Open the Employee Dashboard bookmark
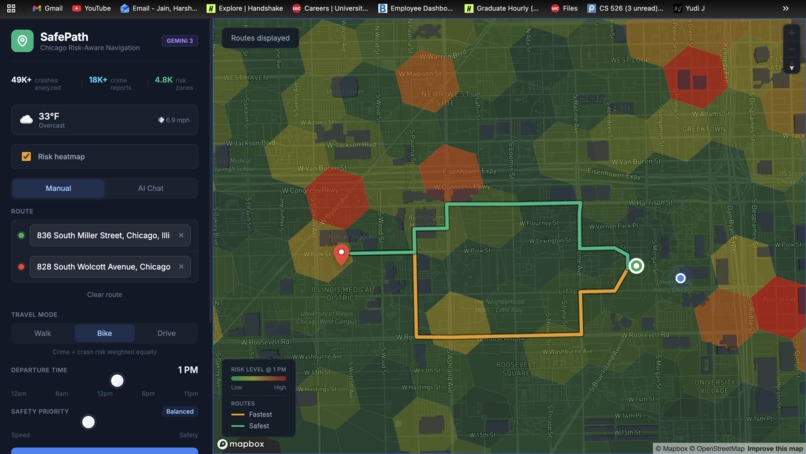 (x=415, y=8)
